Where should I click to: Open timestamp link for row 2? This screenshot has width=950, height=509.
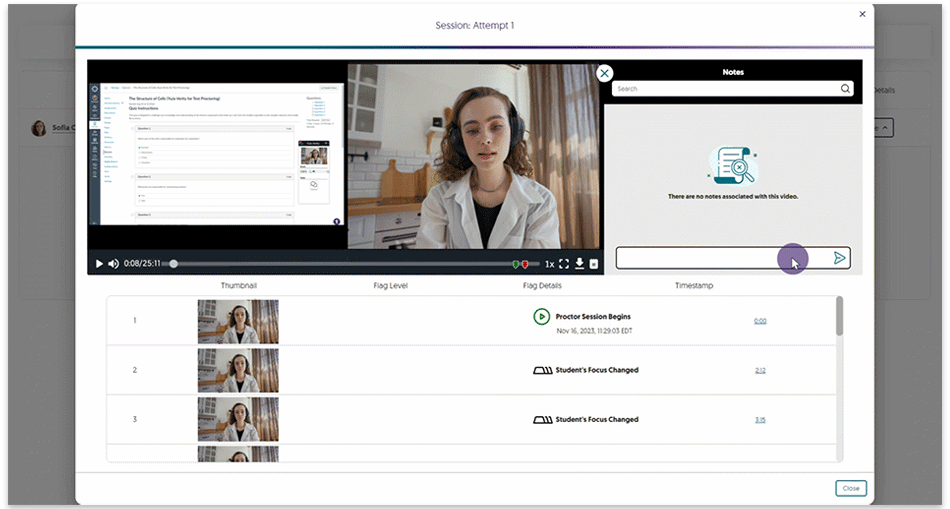(760, 370)
